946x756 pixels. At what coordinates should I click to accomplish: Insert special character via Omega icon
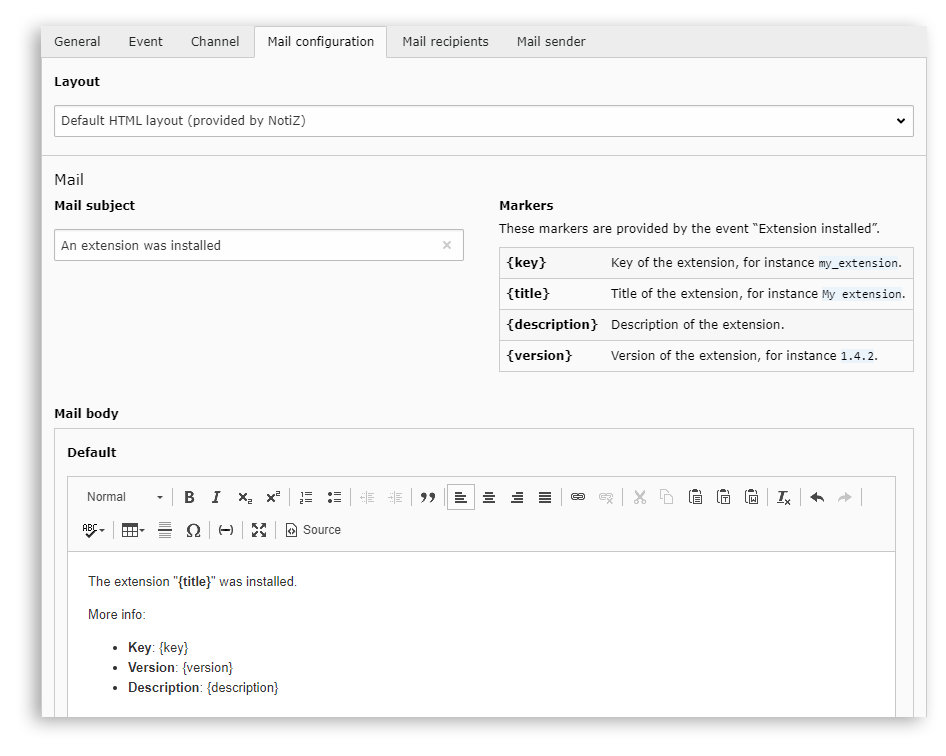[x=193, y=530]
